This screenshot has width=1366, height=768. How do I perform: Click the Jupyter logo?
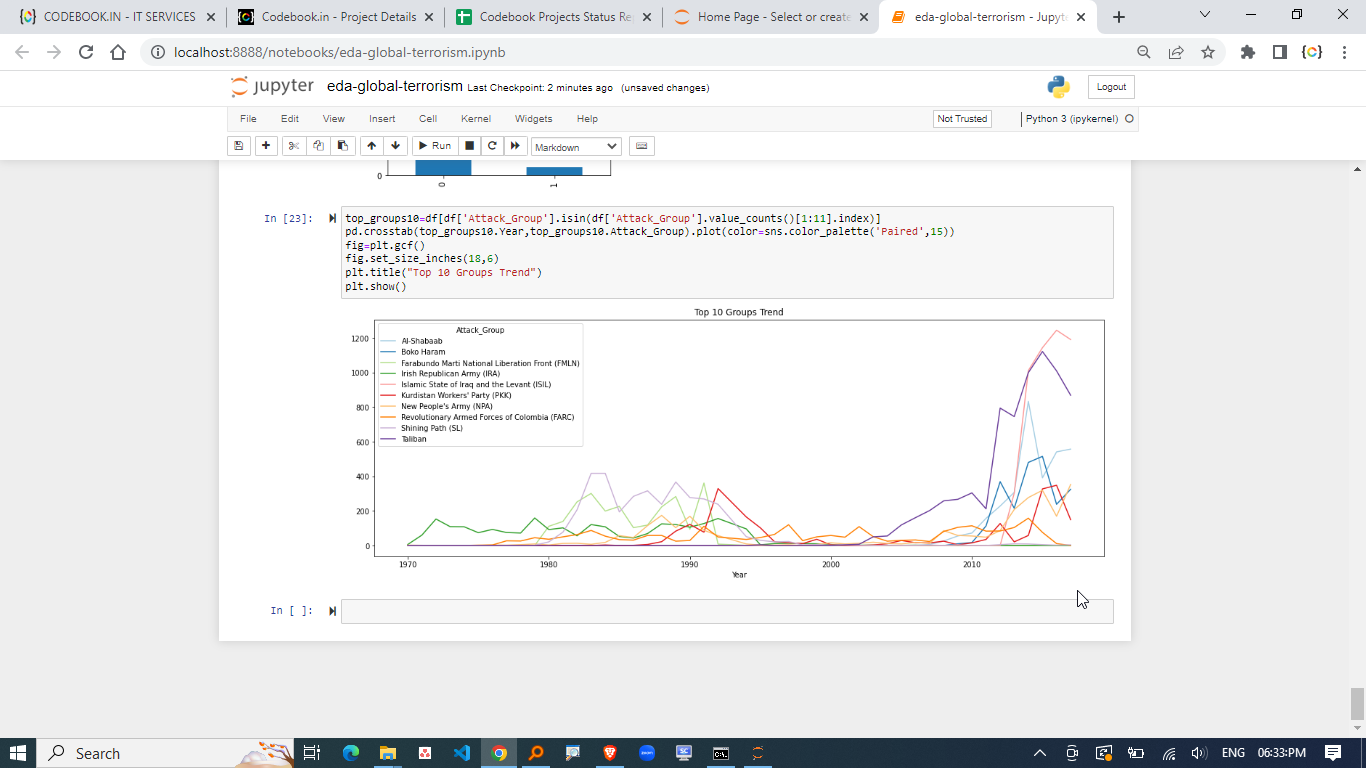272,86
